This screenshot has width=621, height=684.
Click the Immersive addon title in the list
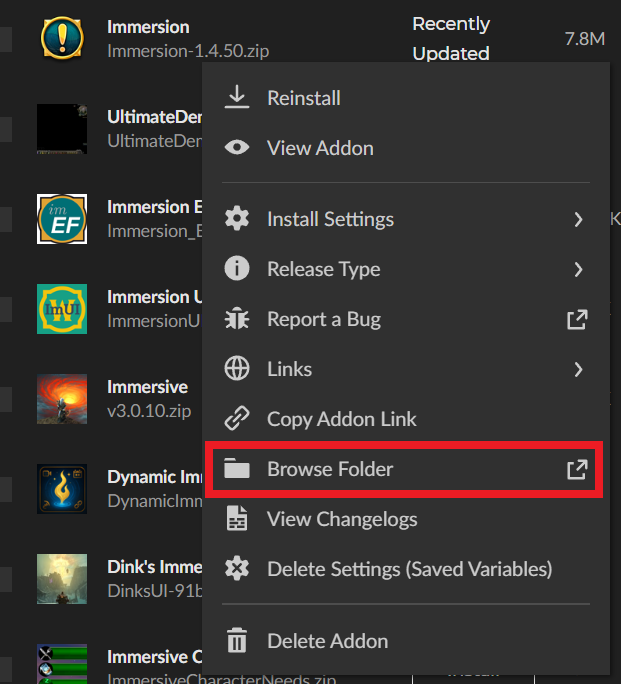point(147,386)
